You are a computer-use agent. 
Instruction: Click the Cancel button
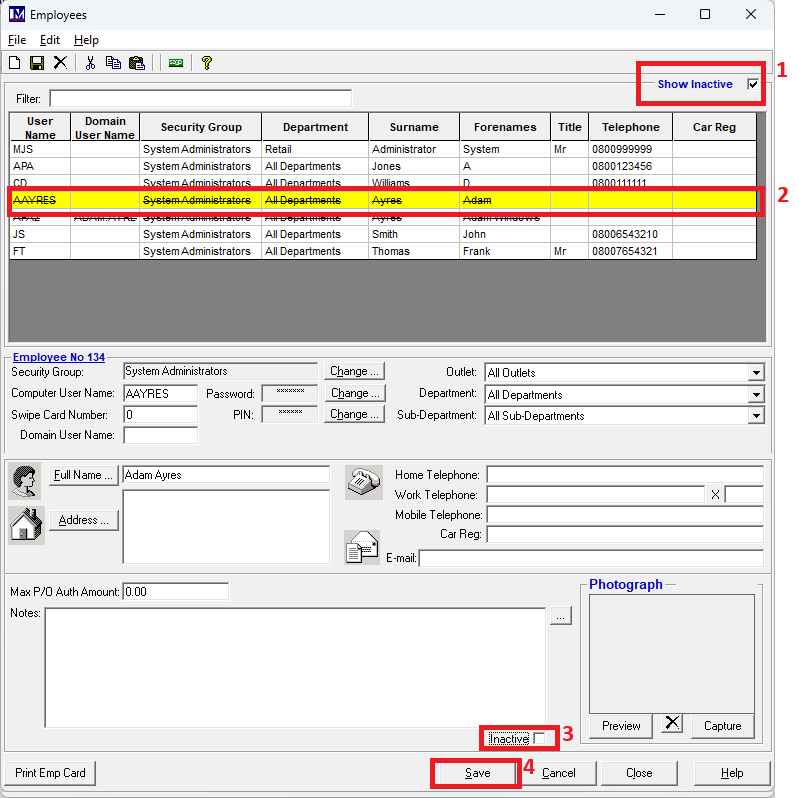558,773
